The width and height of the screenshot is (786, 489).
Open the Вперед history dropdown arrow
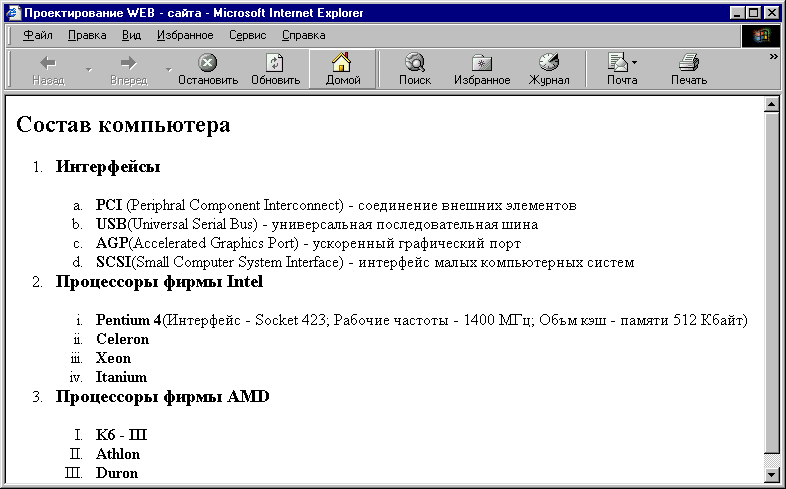[168, 69]
